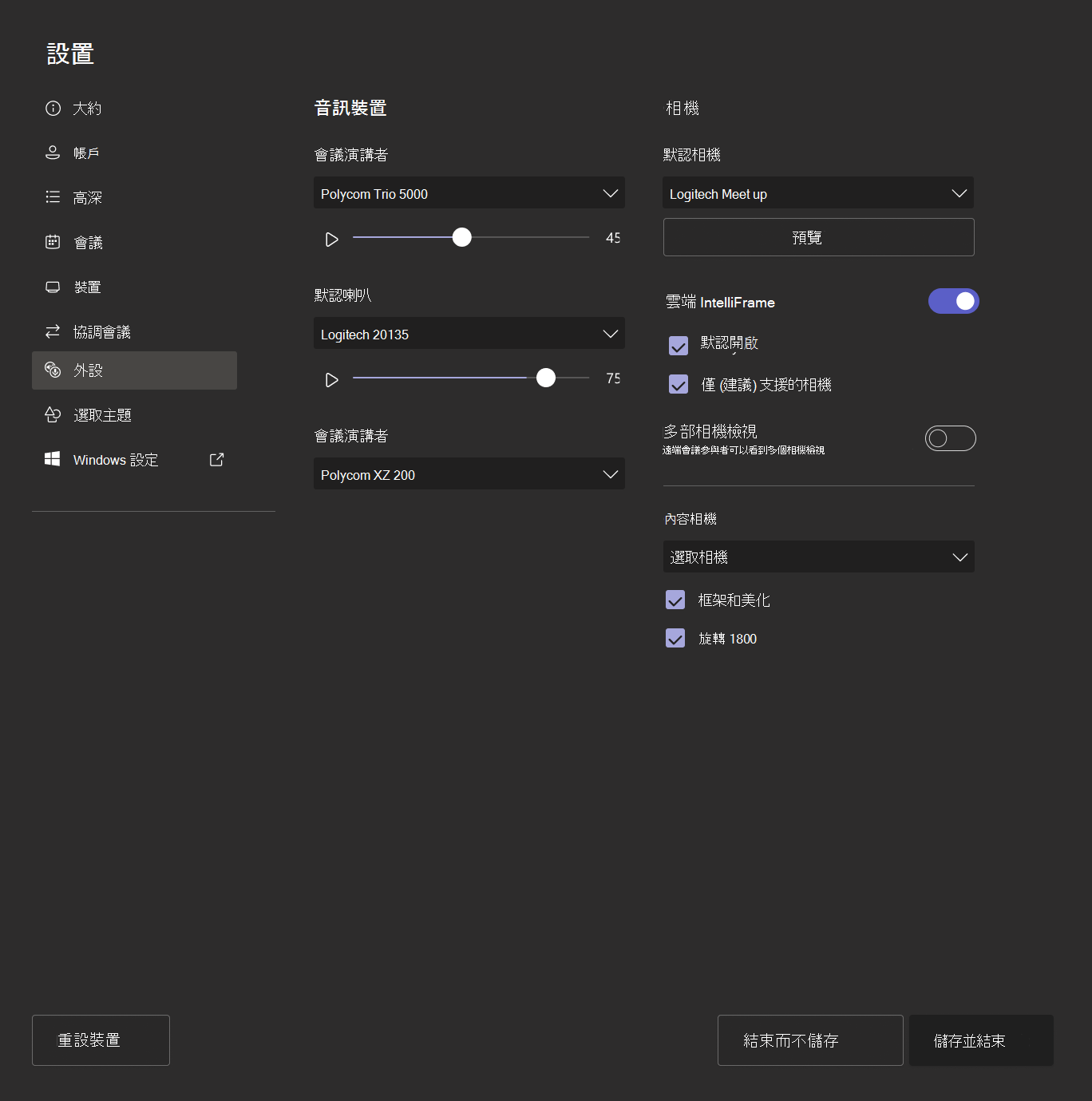
Task: Switch to the 會議 settings section
Action: 134,243
